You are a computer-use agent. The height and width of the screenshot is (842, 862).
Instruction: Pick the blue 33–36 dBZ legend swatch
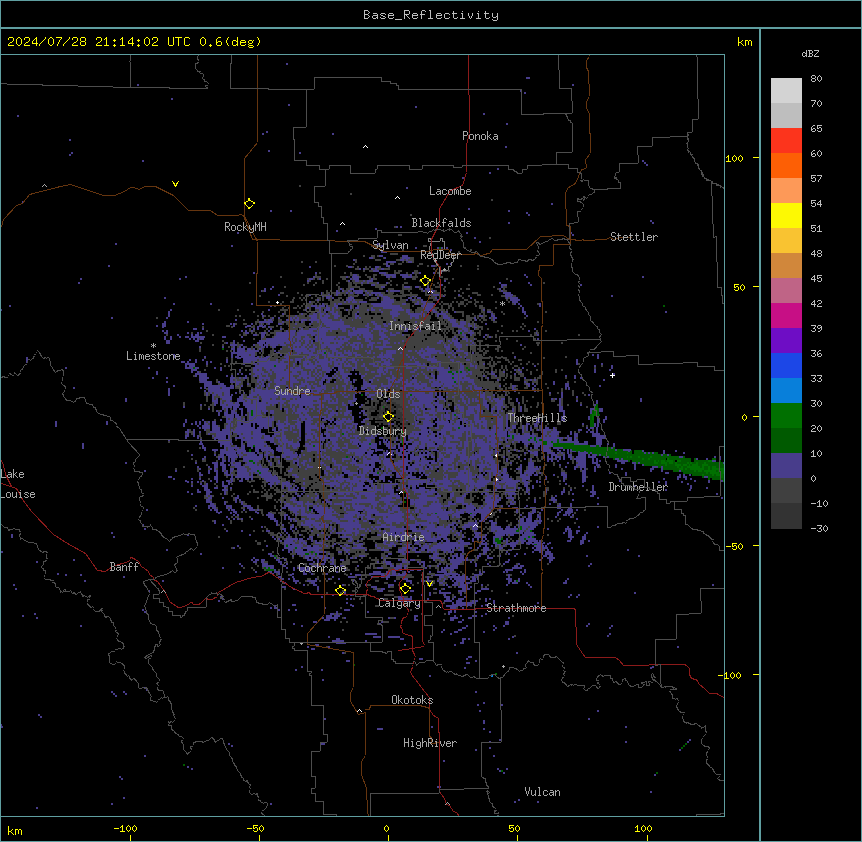[x=786, y=365]
